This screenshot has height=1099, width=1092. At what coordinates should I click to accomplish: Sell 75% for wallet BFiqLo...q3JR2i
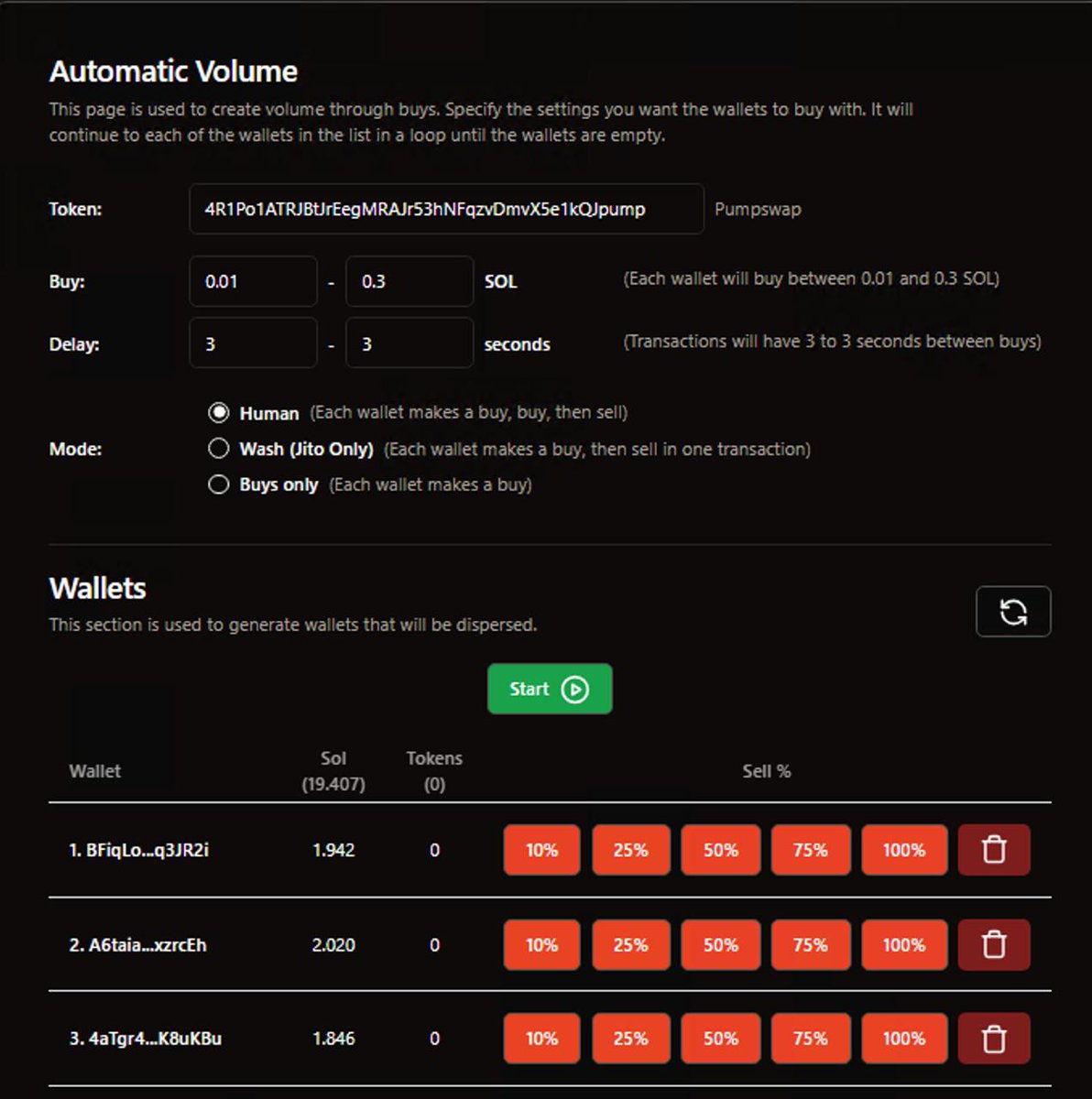[x=811, y=850]
